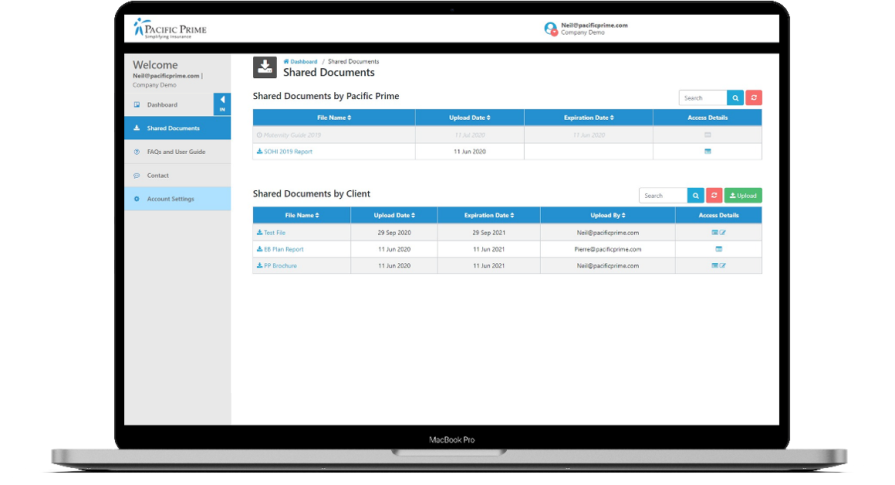The image size is (895, 485).
Task: Open Dashboard from the sidebar menu
Action: coord(162,105)
